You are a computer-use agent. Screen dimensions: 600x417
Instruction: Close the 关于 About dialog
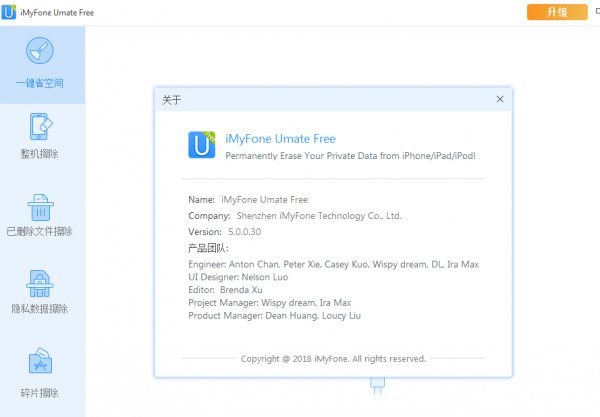[x=500, y=99]
